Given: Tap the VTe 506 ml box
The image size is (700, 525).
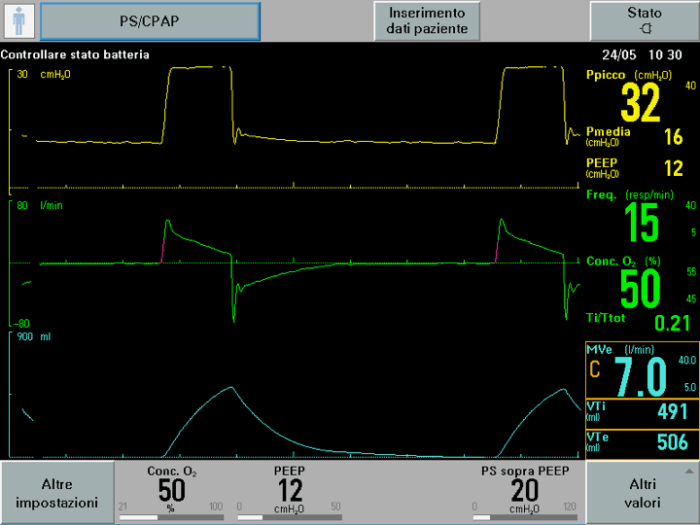Looking at the screenshot, I should point(640,443).
